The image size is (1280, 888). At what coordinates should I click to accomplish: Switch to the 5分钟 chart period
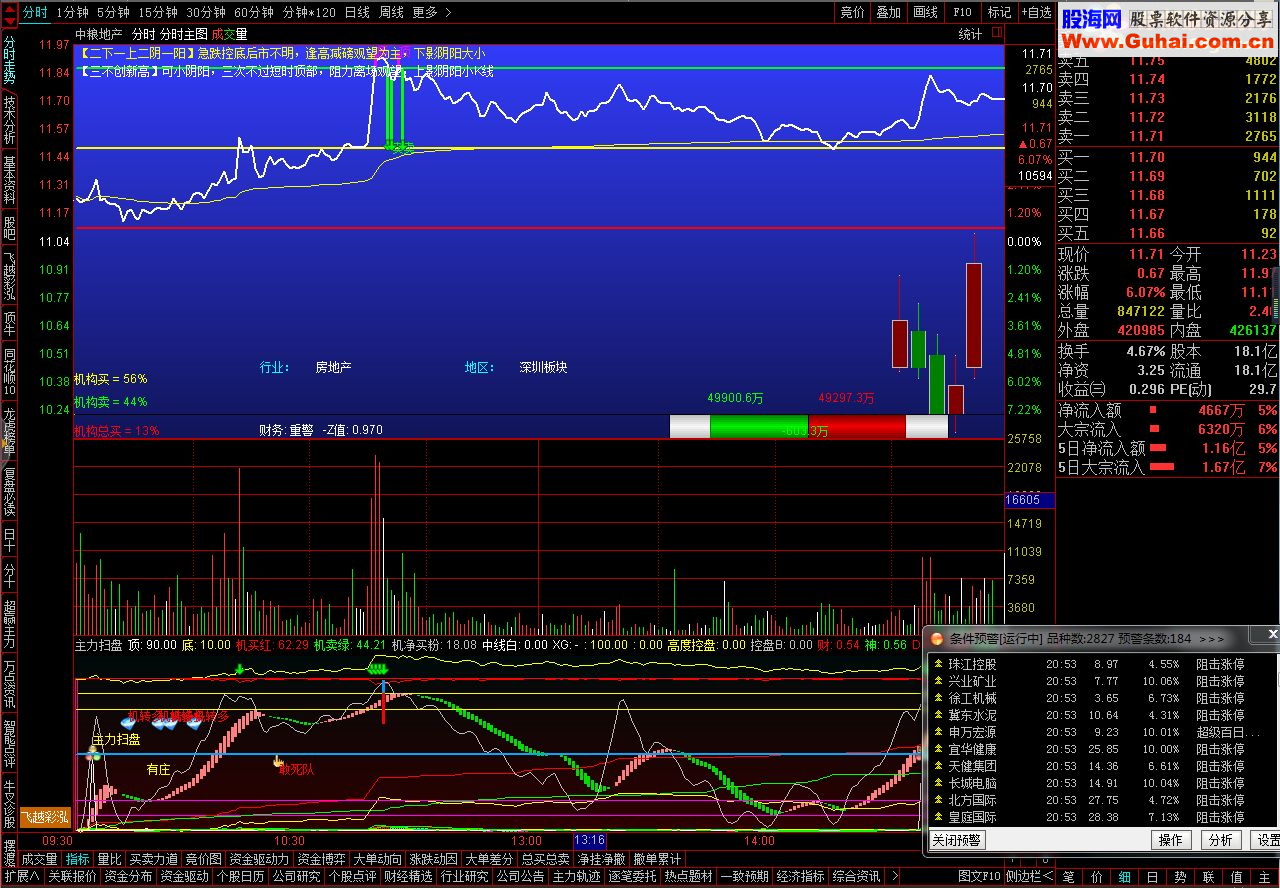[113, 12]
